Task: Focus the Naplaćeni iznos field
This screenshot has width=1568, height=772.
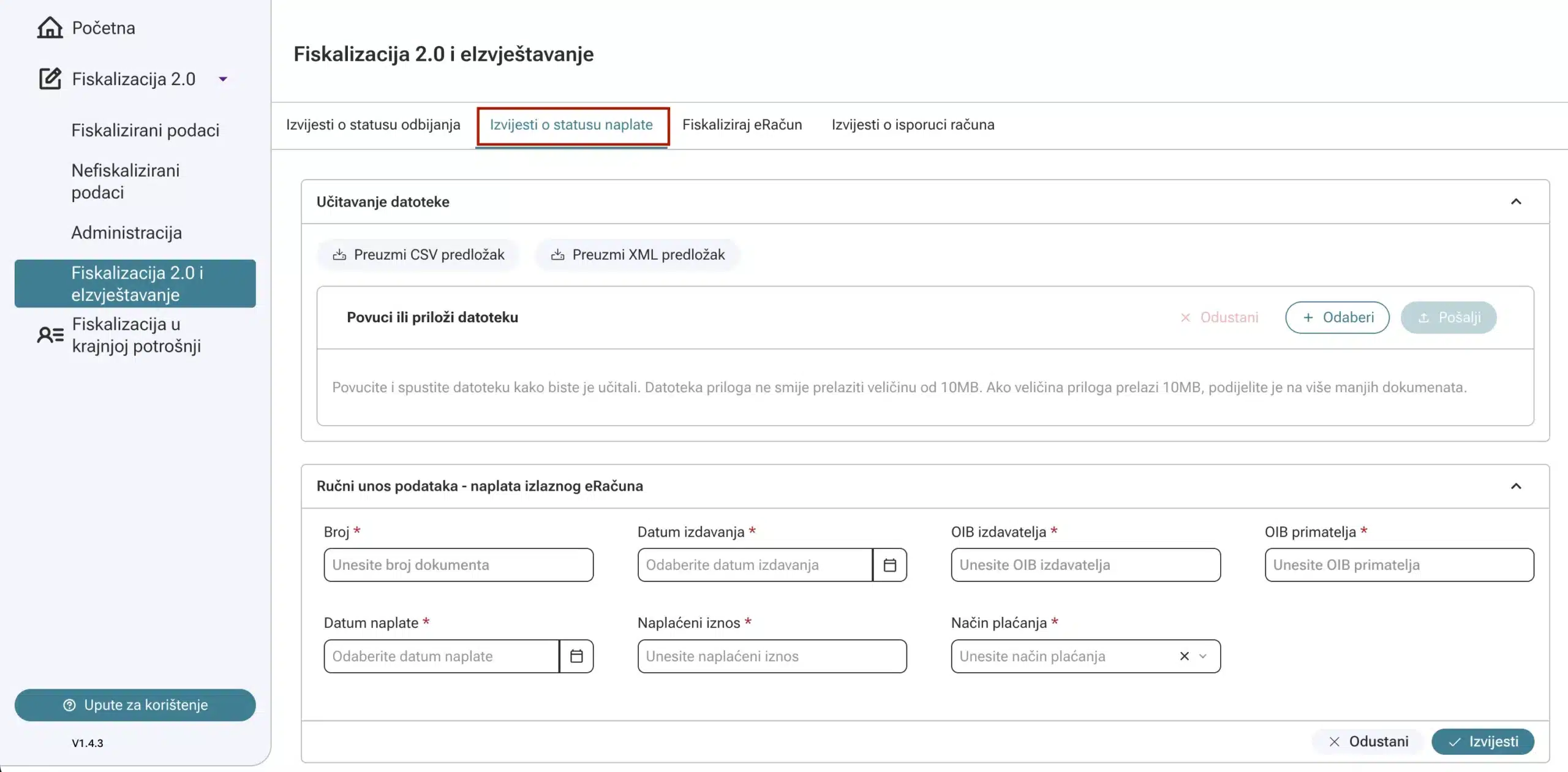Action: [x=772, y=656]
